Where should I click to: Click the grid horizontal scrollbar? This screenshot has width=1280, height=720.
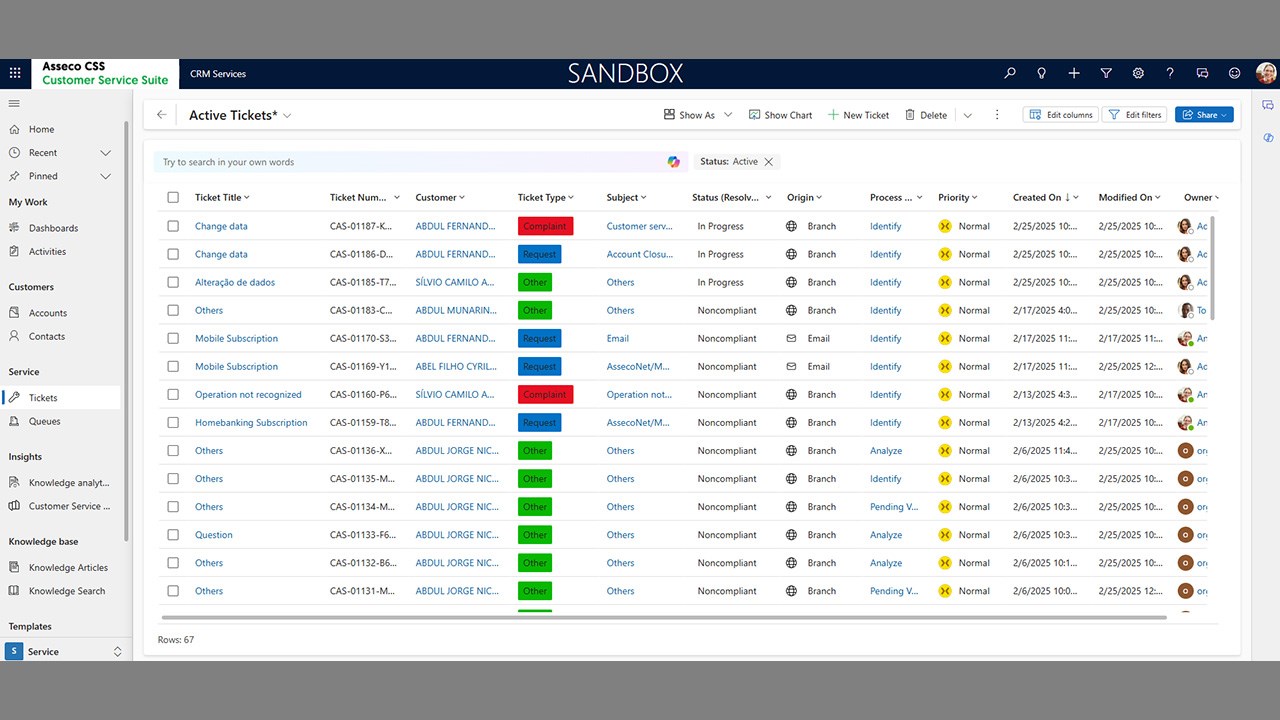tap(664, 618)
